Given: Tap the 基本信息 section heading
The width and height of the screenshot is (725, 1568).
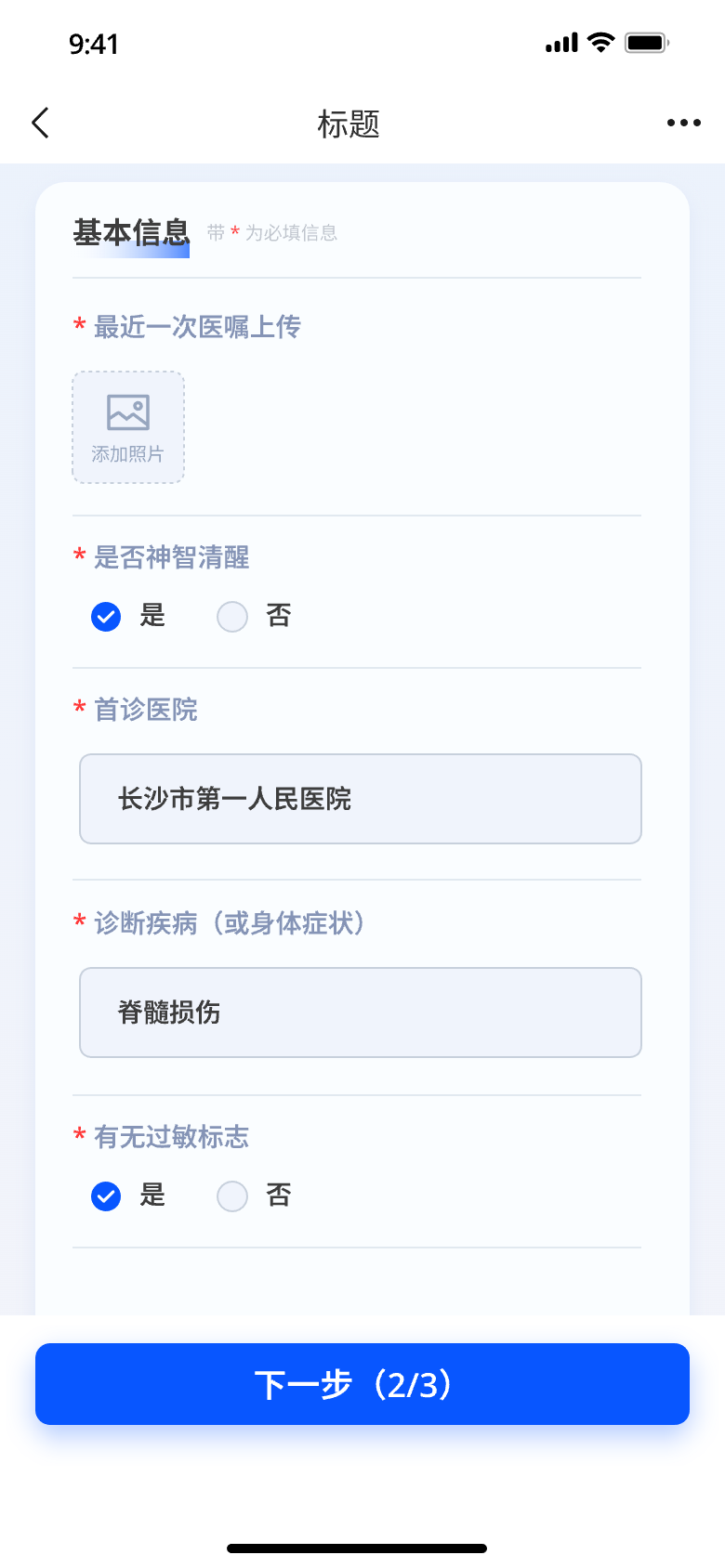Looking at the screenshot, I should 131,232.
